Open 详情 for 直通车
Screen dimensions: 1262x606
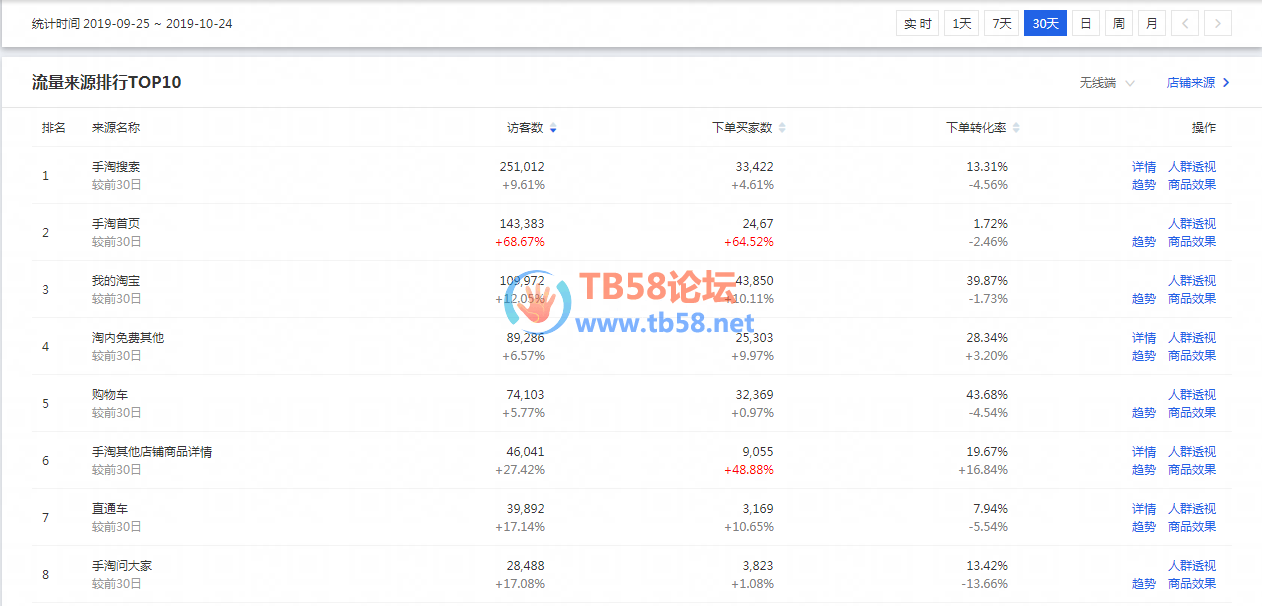tap(1144, 509)
